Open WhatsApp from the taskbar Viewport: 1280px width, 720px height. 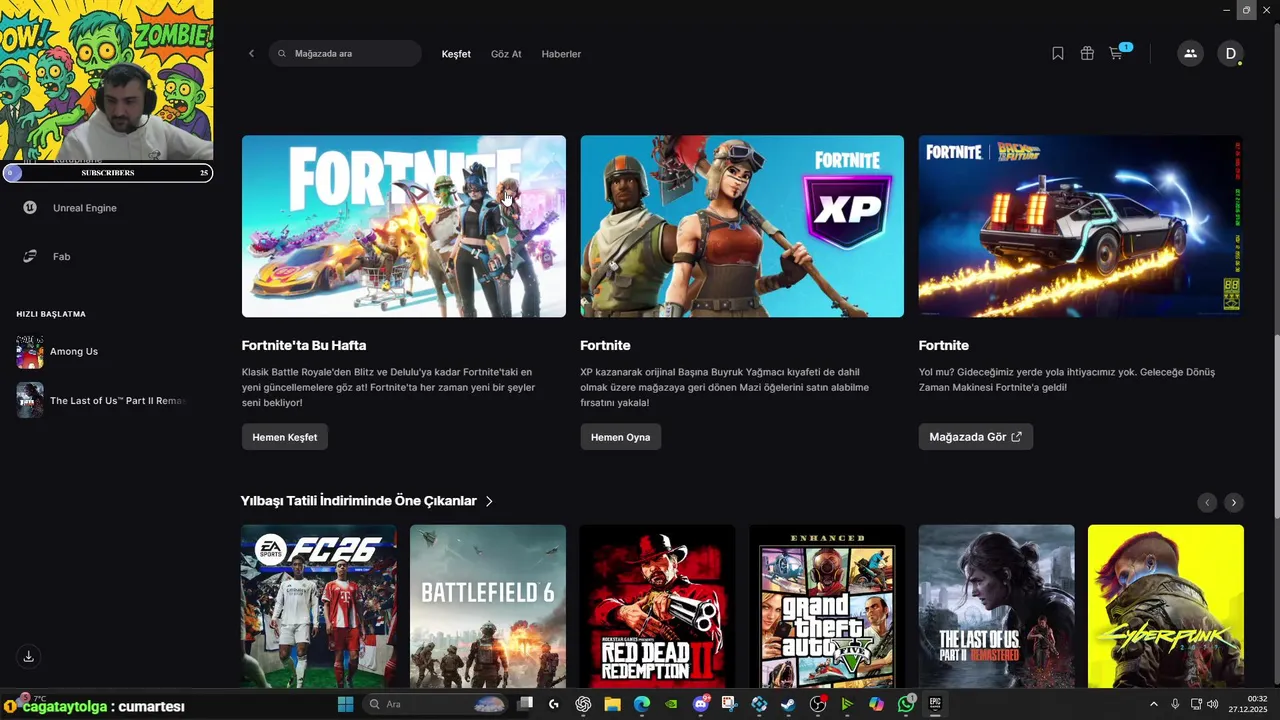[906, 704]
